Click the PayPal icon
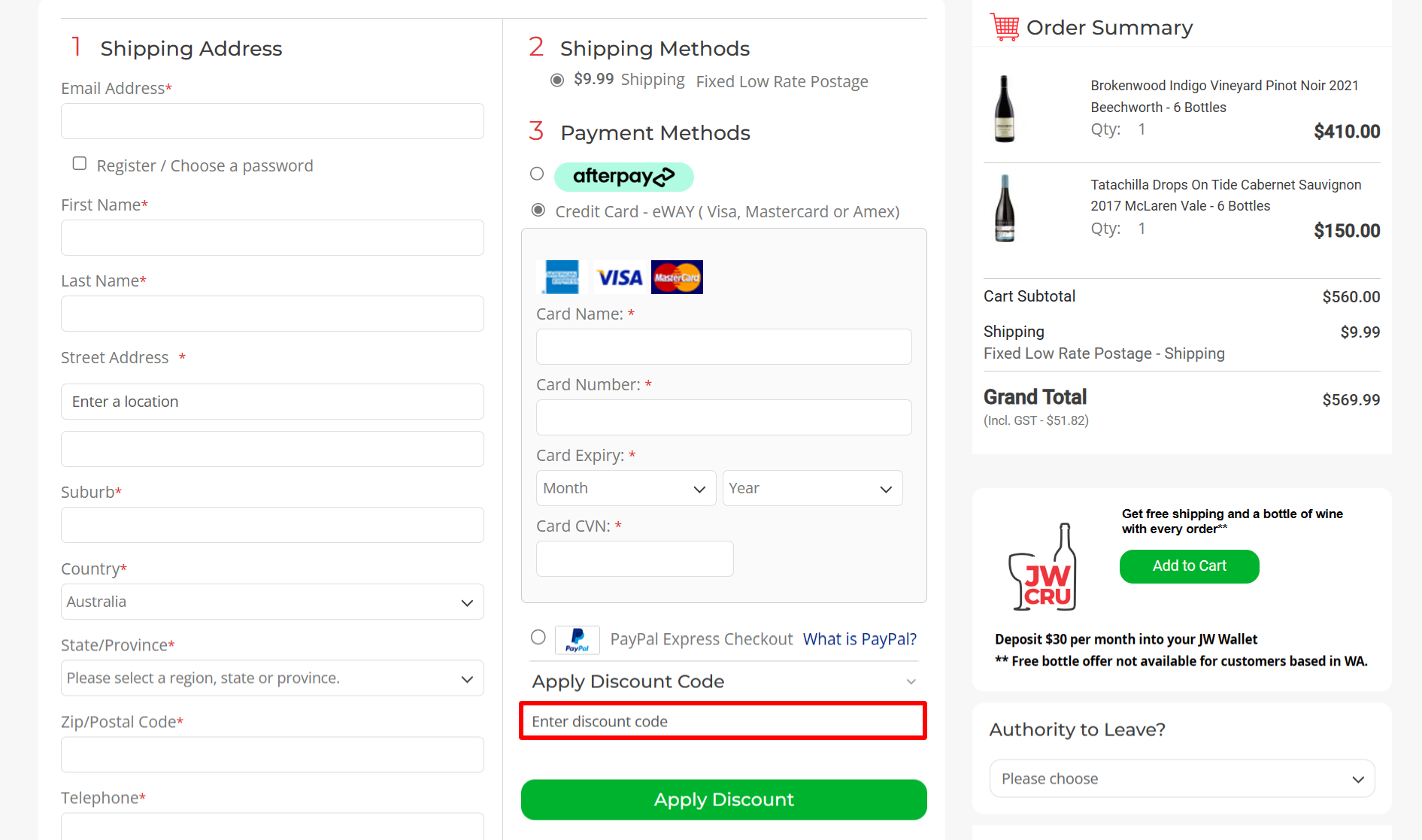Image resolution: width=1422 pixels, height=840 pixels. coord(577,640)
